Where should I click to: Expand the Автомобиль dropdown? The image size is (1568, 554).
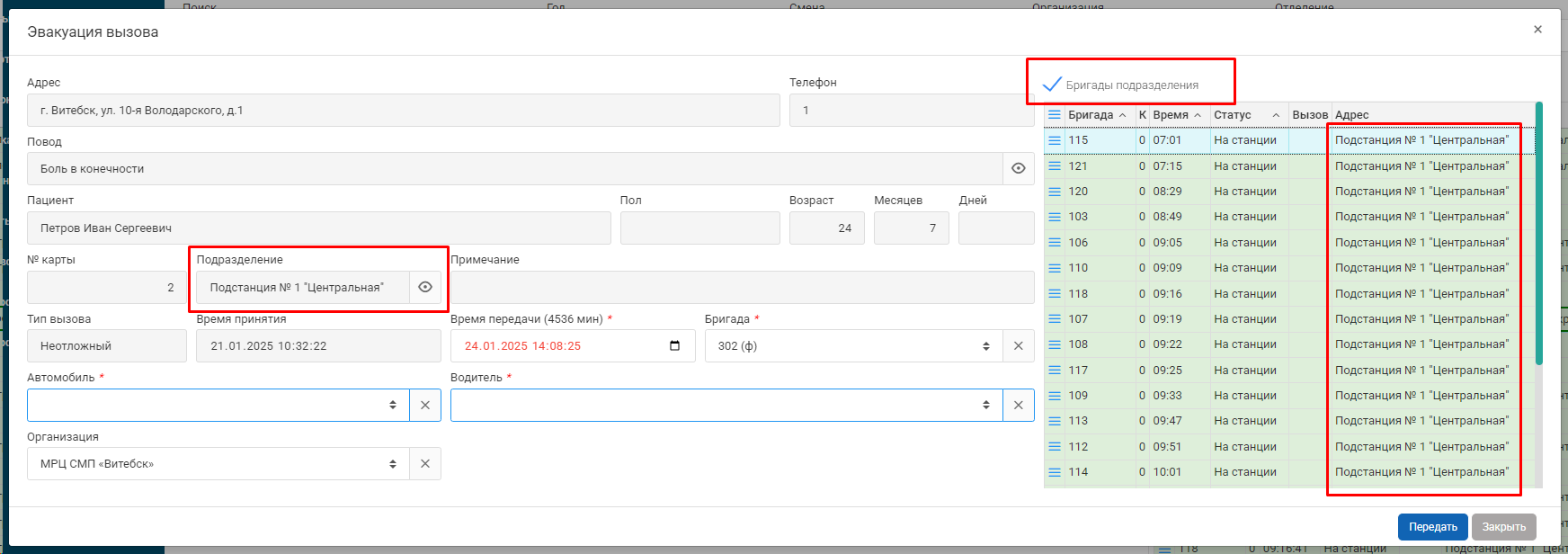[393, 406]
